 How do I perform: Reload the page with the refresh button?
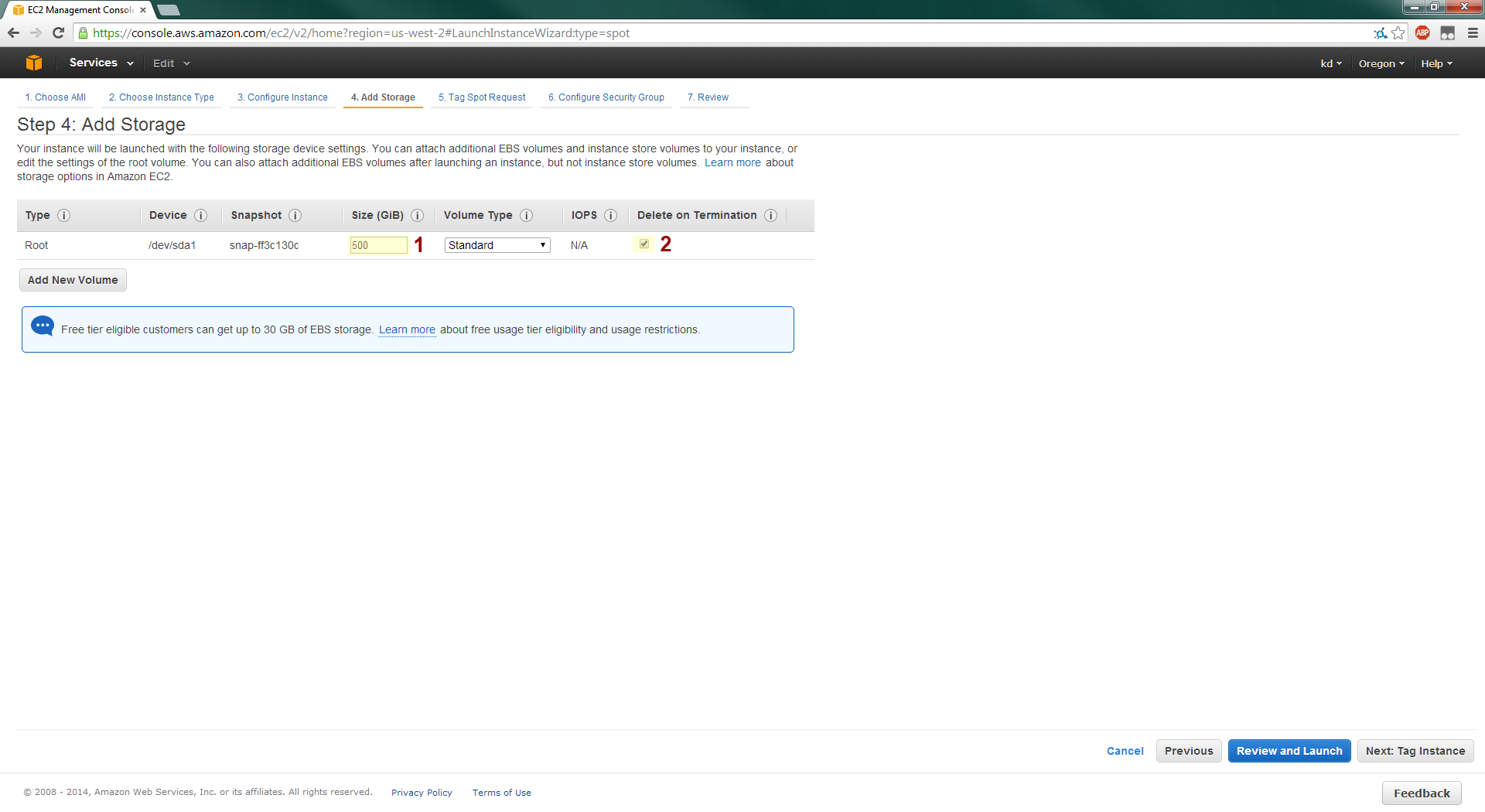[x=58, y=33]
